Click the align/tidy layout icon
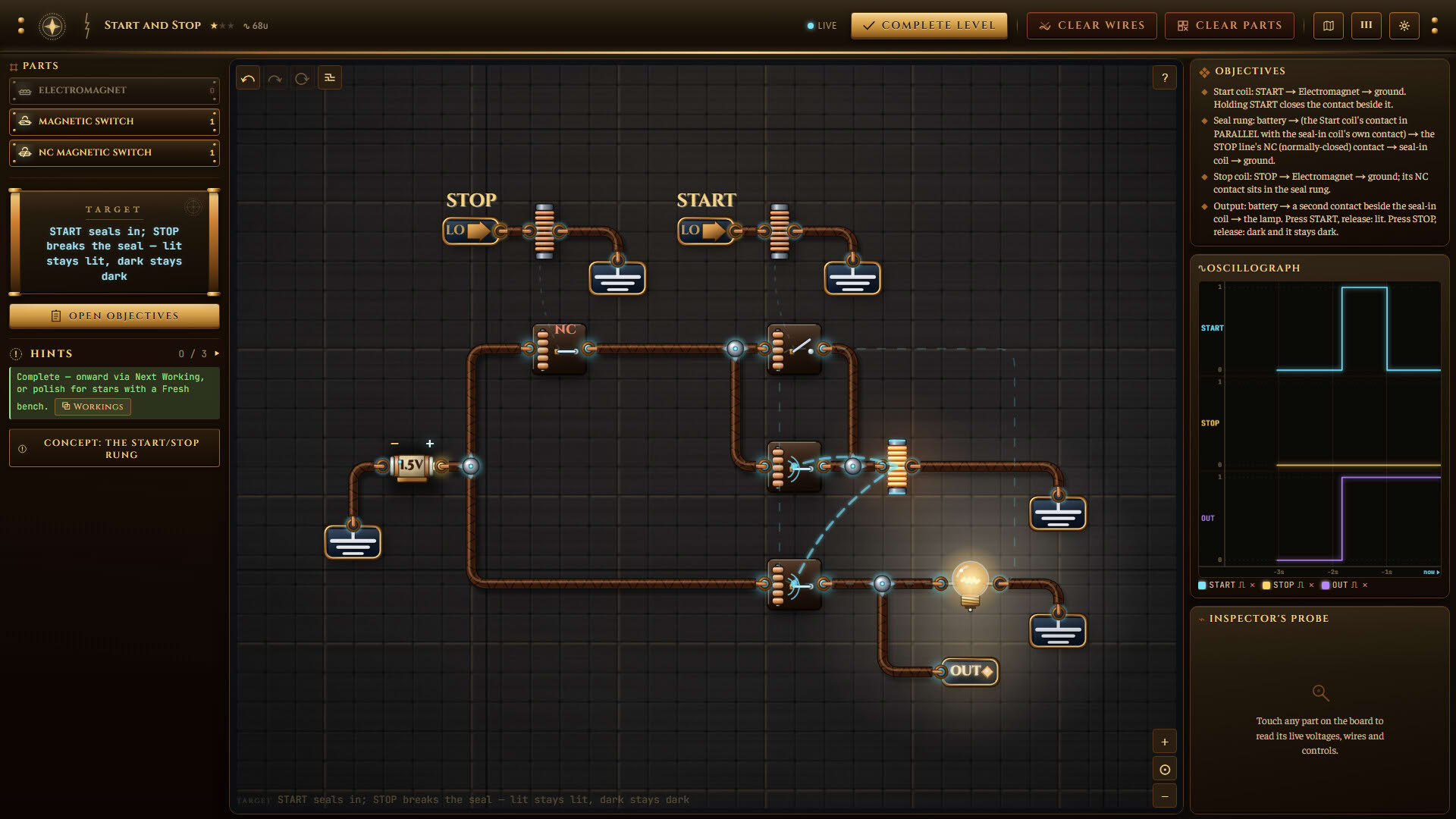1456x819 pixels. coord(330,78)
